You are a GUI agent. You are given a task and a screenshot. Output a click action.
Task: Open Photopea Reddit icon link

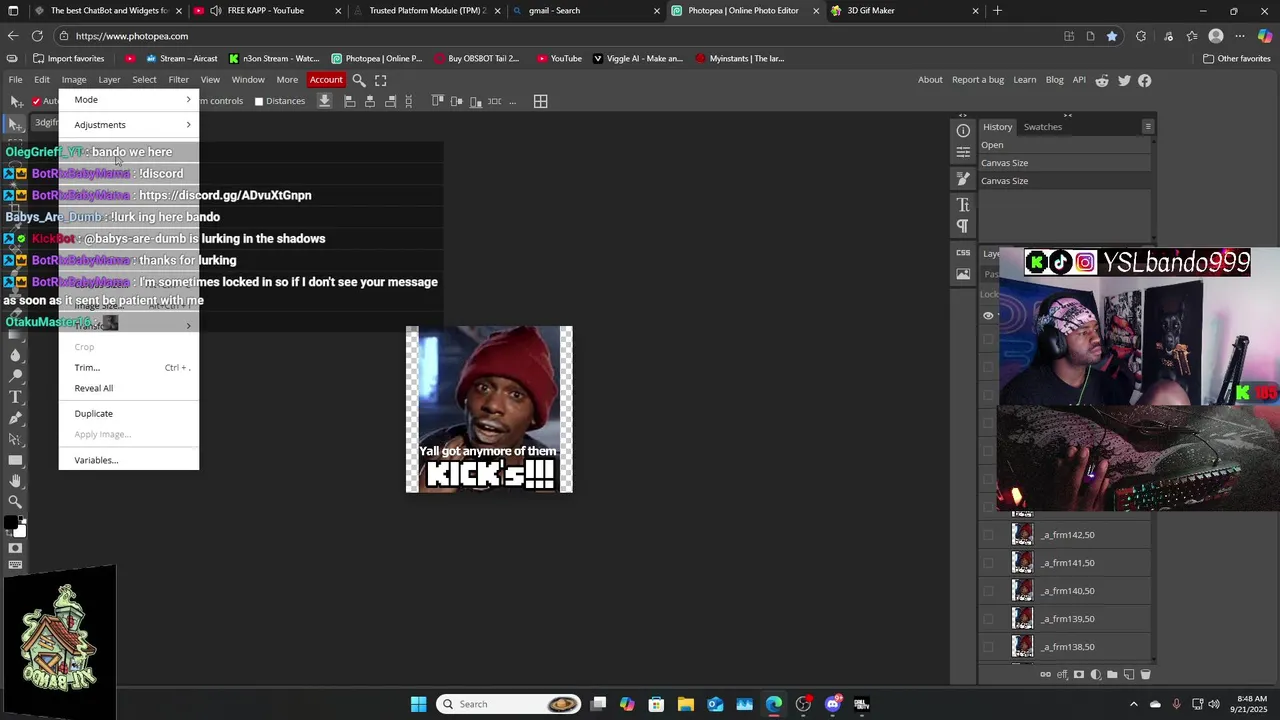click(1102, 80)
